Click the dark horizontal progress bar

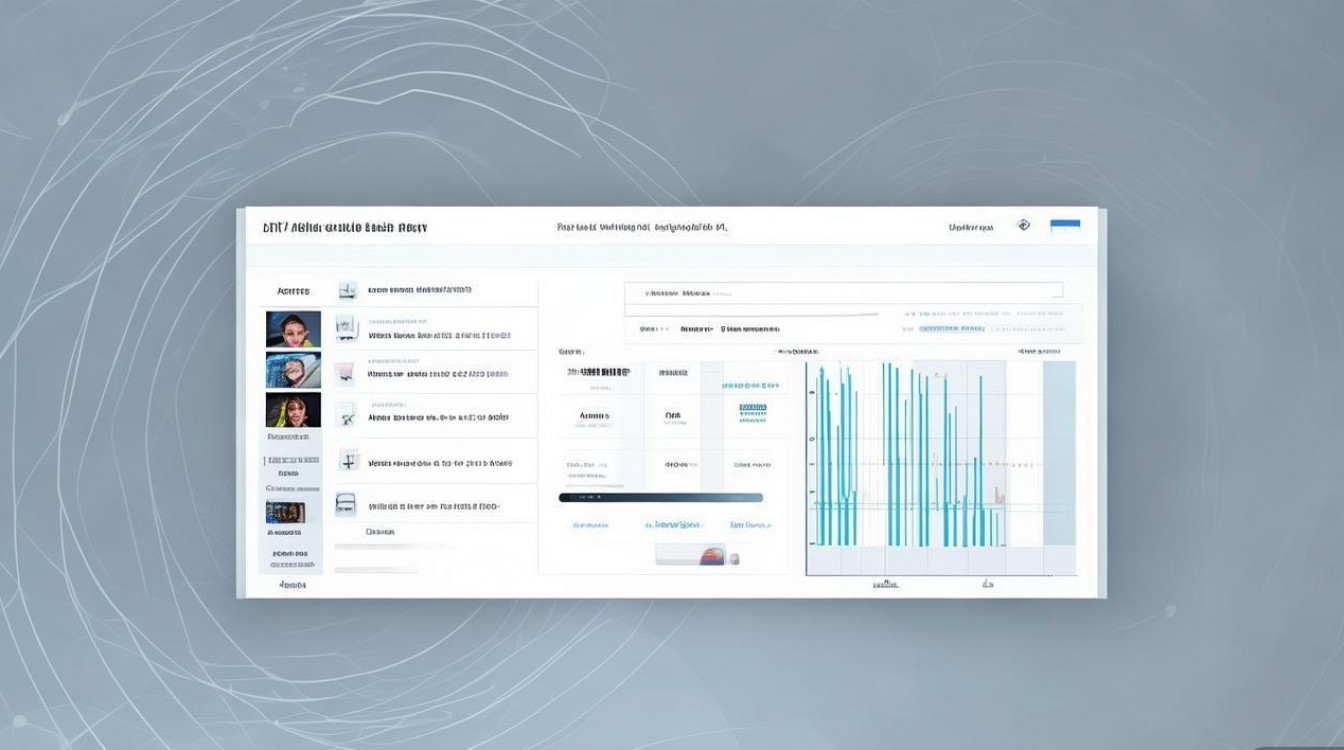pyautogui.click(x=660, y=497)
